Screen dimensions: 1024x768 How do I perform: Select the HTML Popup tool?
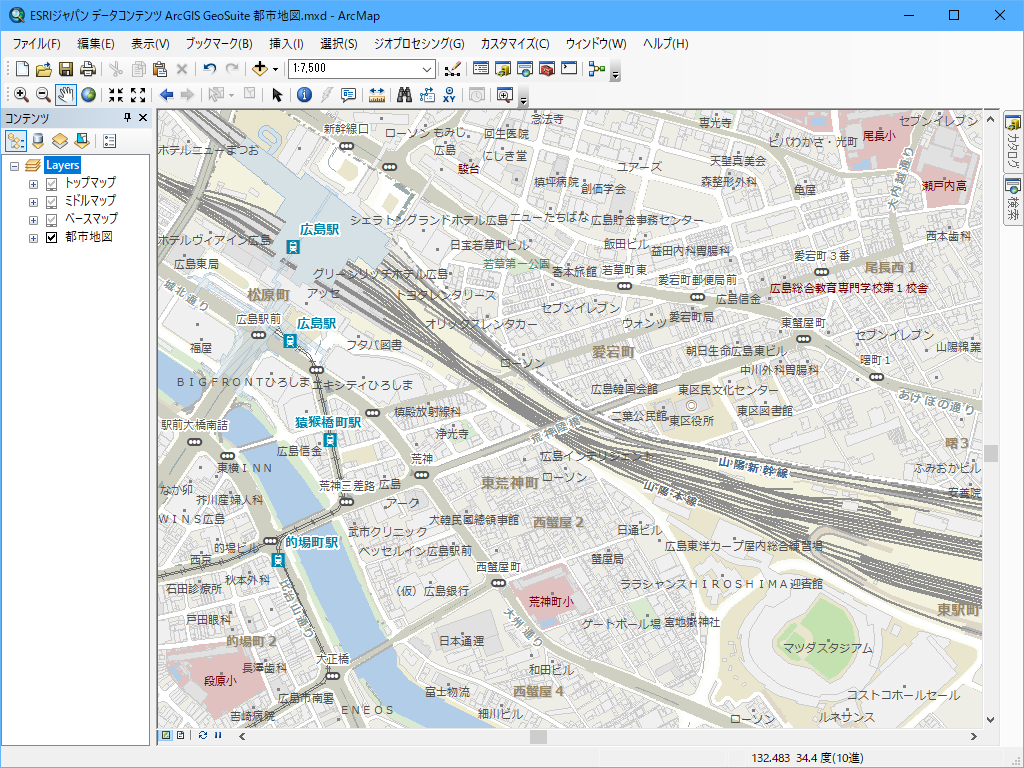pyautogui.click(x=349, y=95)
